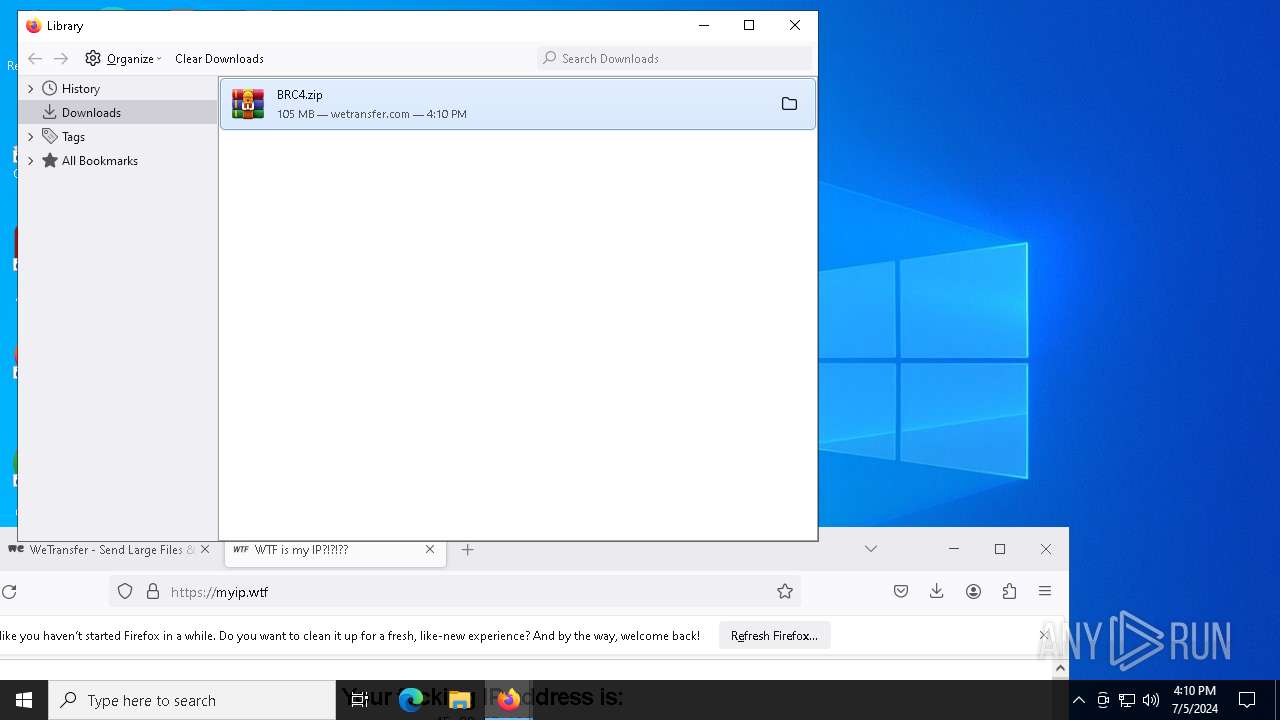Expand the History tree node
Viewport: 1280px width, 720px height.
click(x=30, y=89)
